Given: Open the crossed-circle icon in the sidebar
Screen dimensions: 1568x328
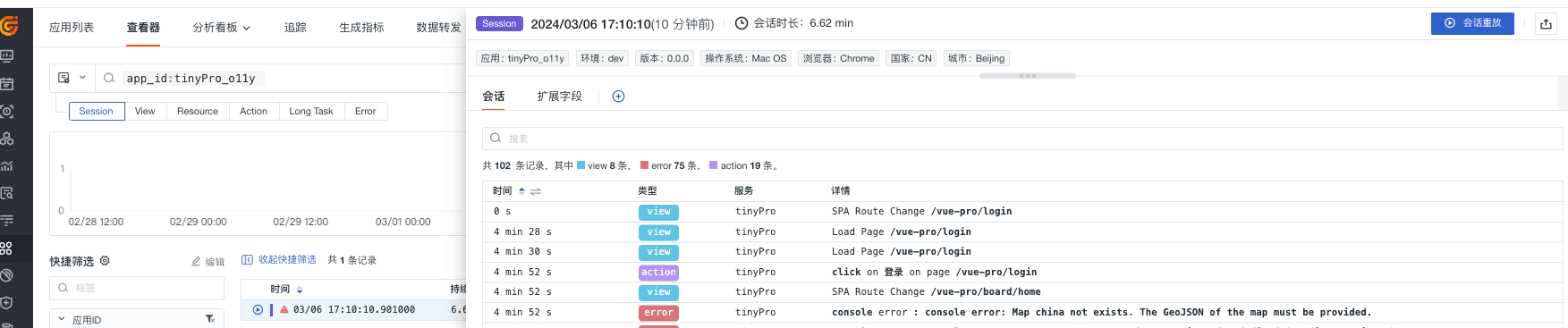Looking at the screenshot, I should 7,275.
